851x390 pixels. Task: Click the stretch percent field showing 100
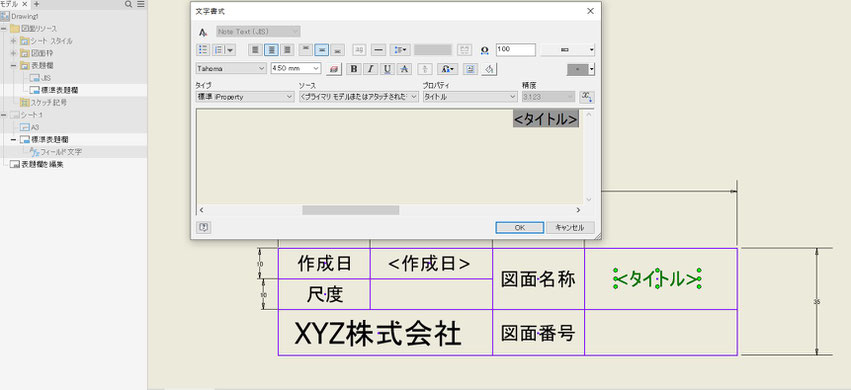pos(515,49)
